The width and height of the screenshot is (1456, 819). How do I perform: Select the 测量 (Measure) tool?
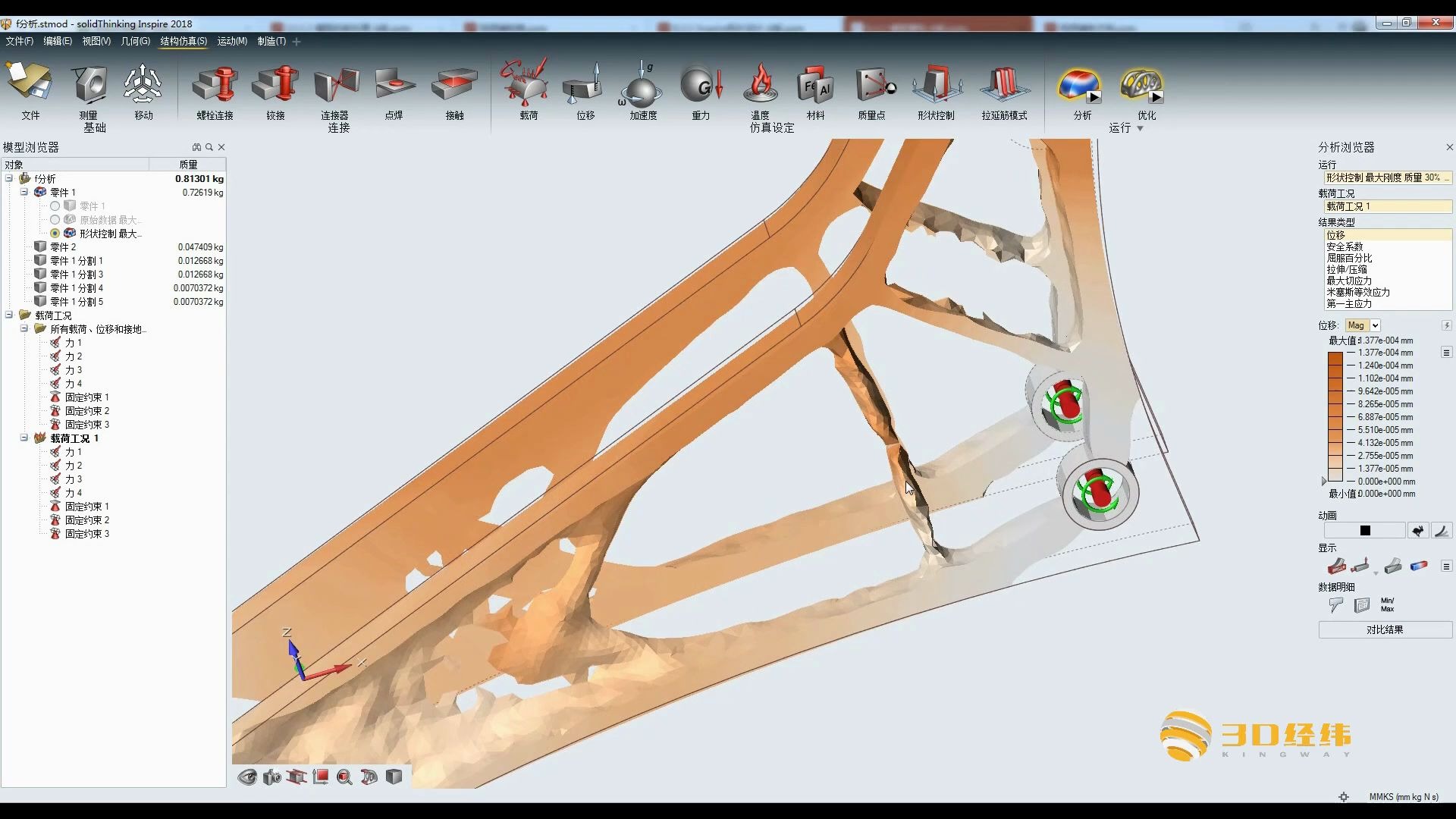pos(89,83)
